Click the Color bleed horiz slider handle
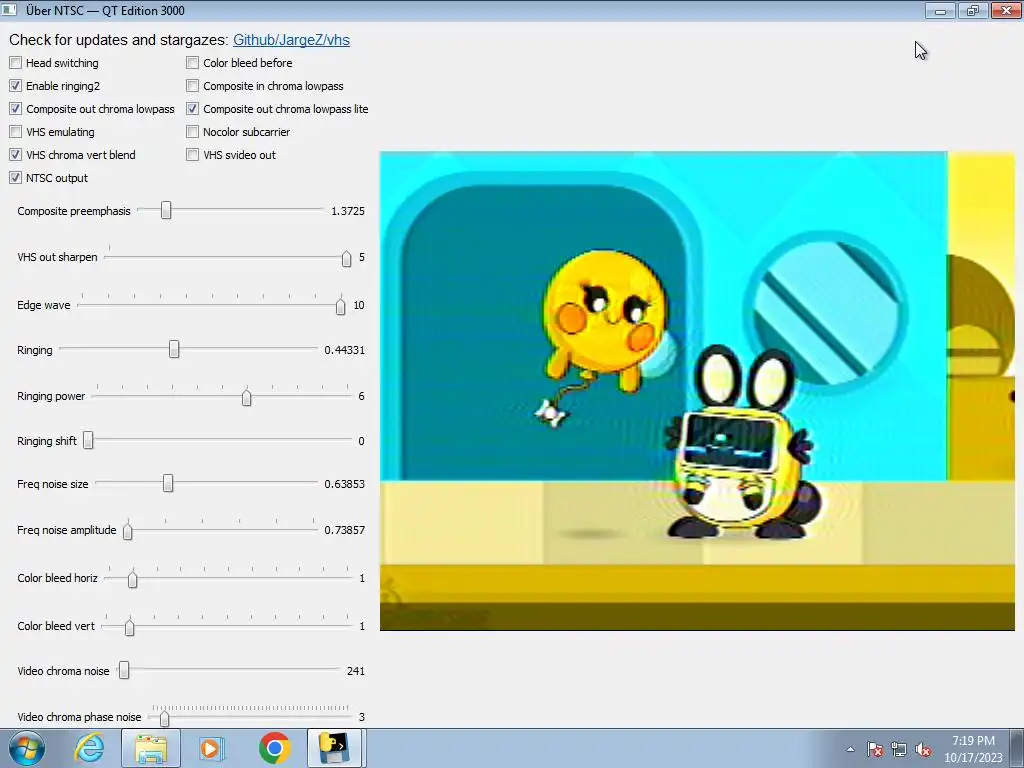 133,579
